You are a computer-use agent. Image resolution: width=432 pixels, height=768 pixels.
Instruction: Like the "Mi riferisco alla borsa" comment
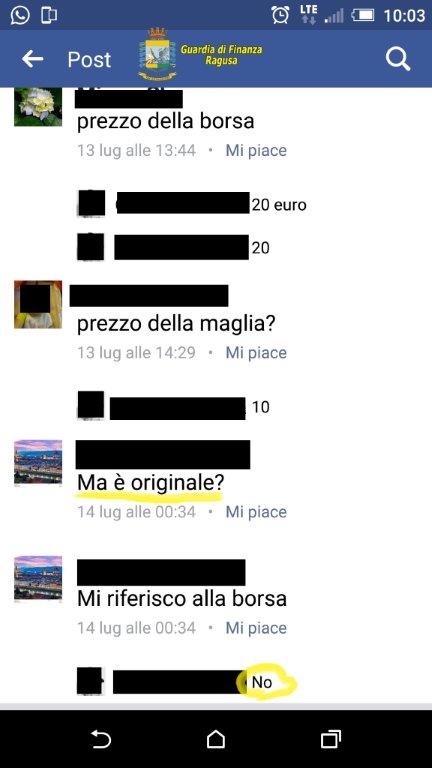tap(256, 628)
